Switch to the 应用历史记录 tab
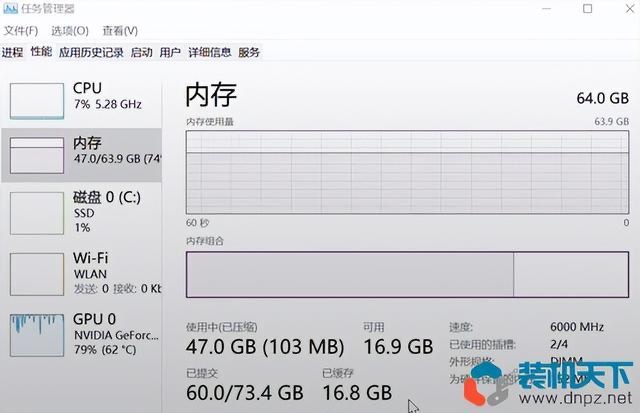This screenshot has width=640, height=413. pyautogui.click(x=91, y=52)
